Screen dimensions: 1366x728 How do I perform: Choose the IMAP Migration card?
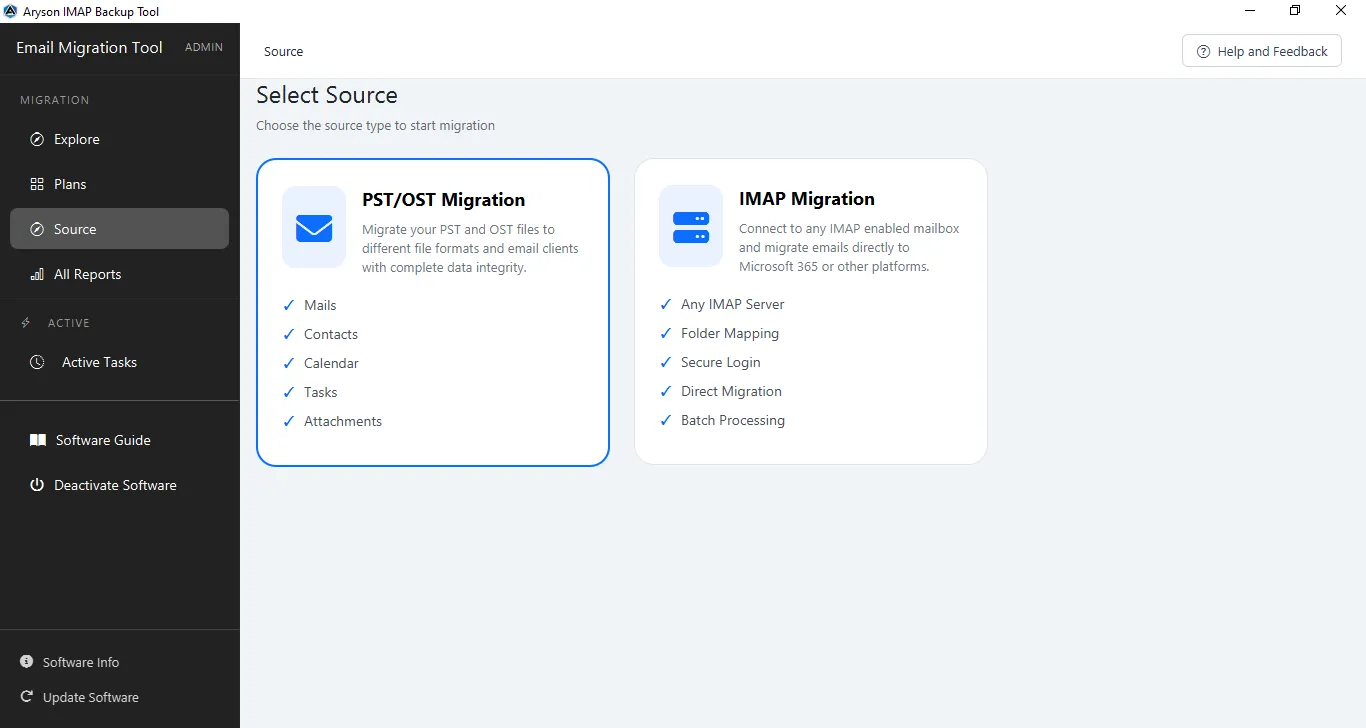pyautogui.click(x=811, y=312)
